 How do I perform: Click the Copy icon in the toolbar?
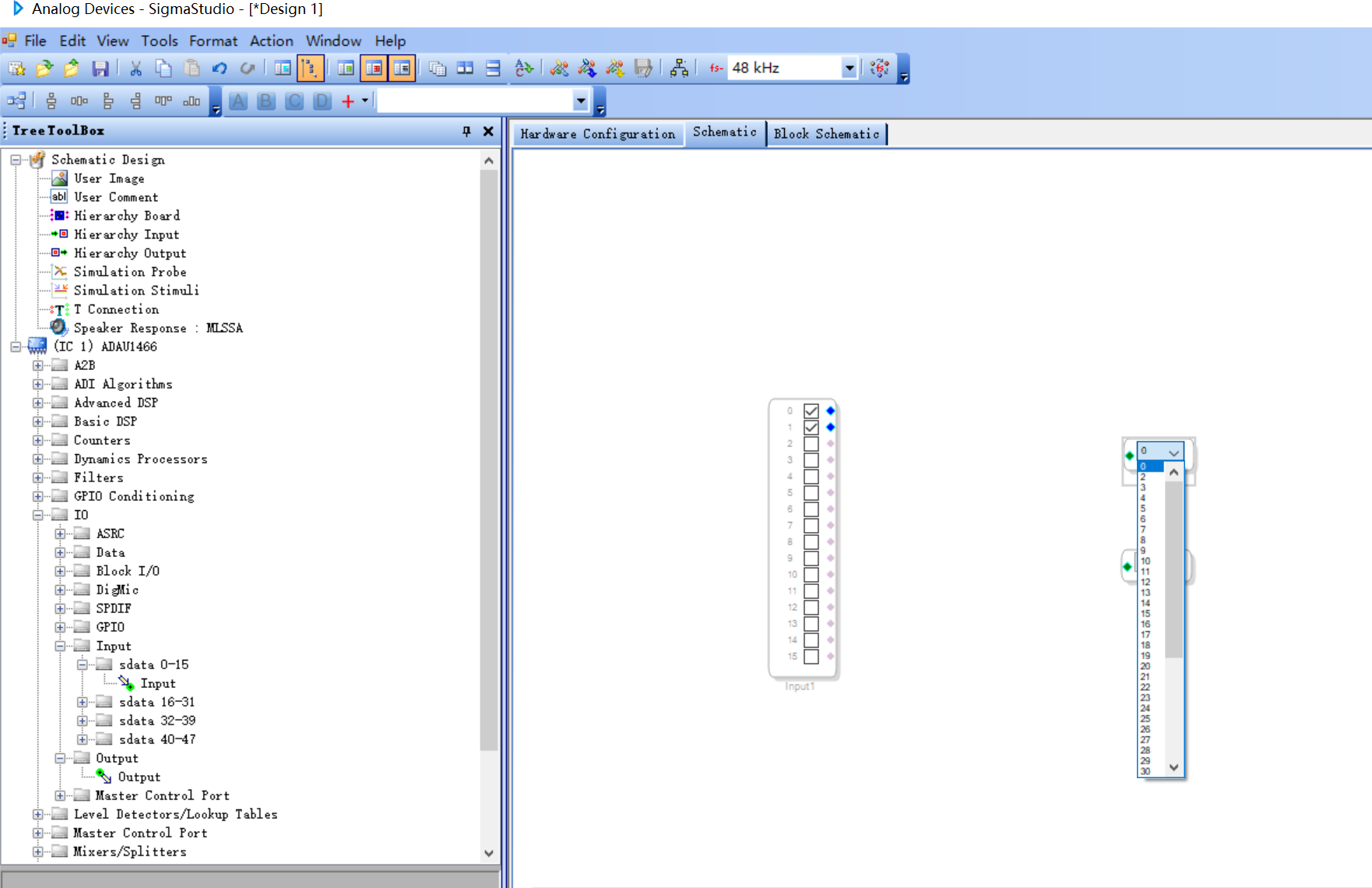(x=164, y=69)
